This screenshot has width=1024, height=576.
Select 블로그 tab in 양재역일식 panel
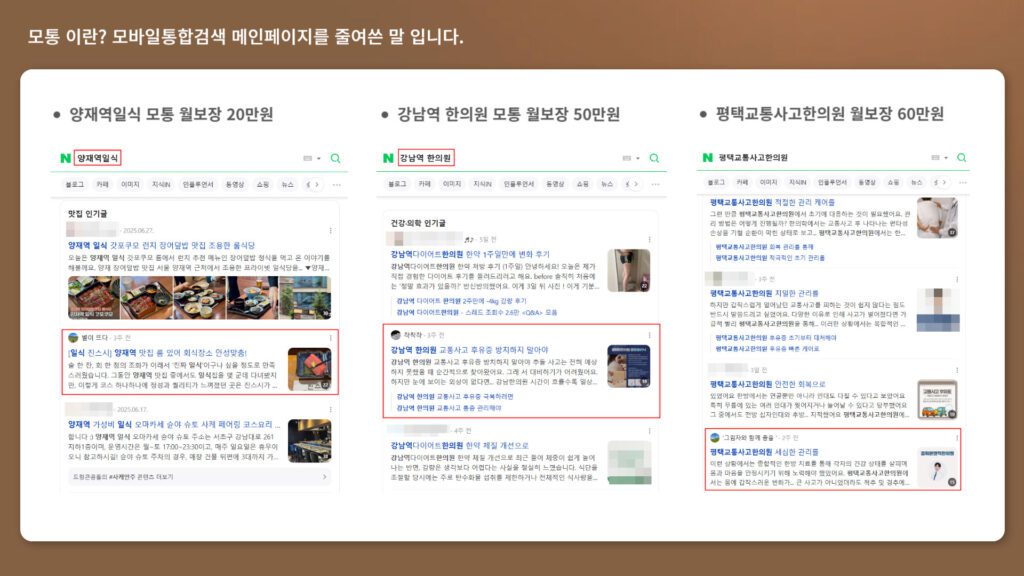pos(74,184)
